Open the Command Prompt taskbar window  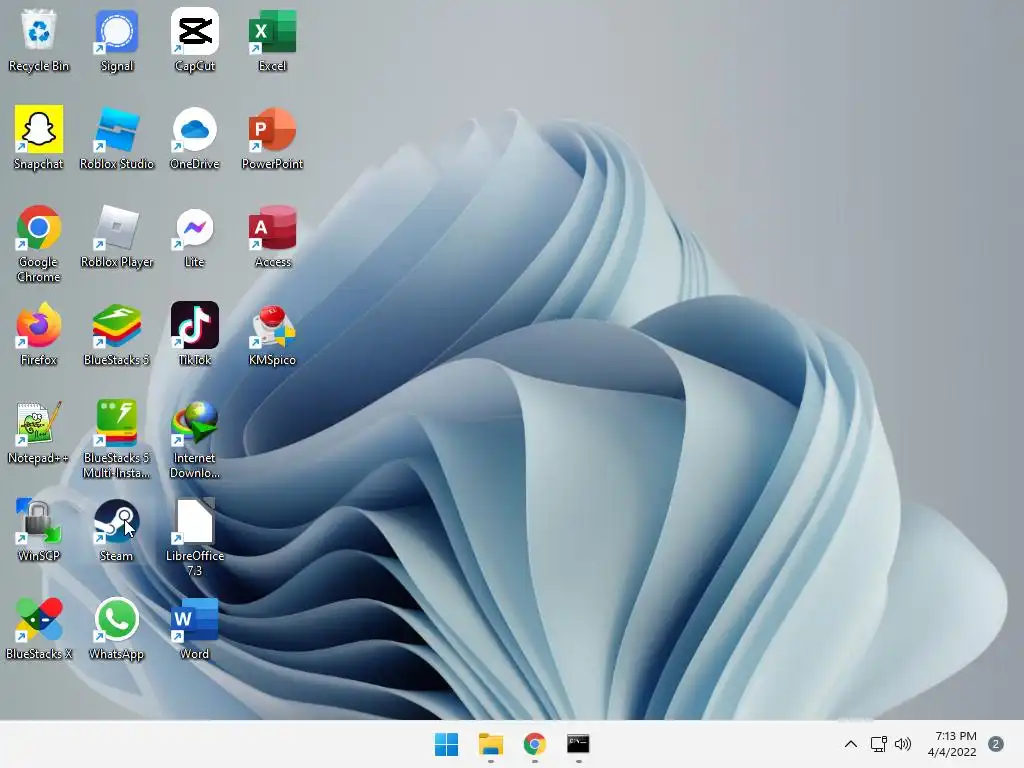tap(578, 744)
